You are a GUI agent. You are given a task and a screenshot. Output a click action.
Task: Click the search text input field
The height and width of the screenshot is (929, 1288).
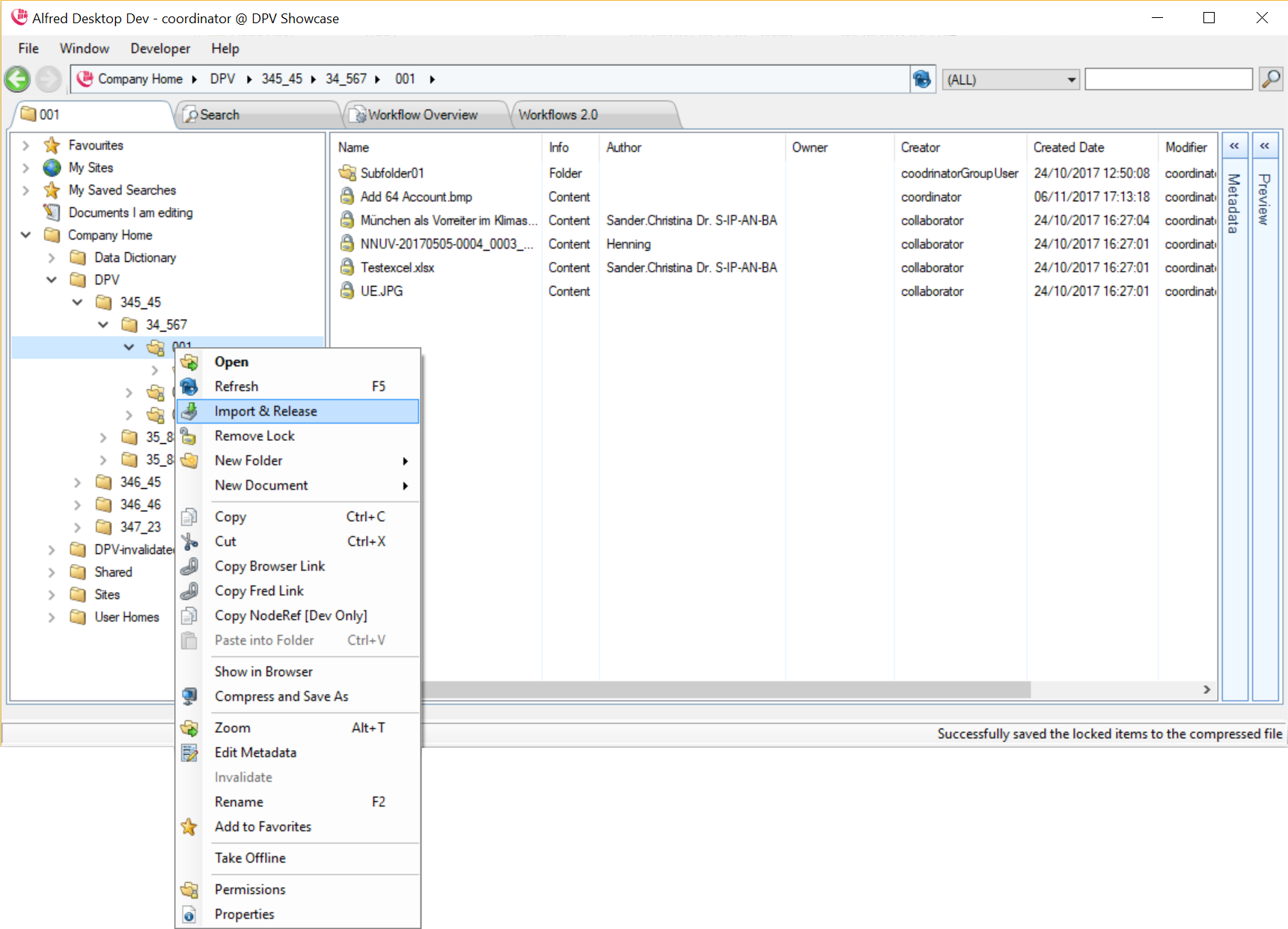click(x=1168, y=79)
